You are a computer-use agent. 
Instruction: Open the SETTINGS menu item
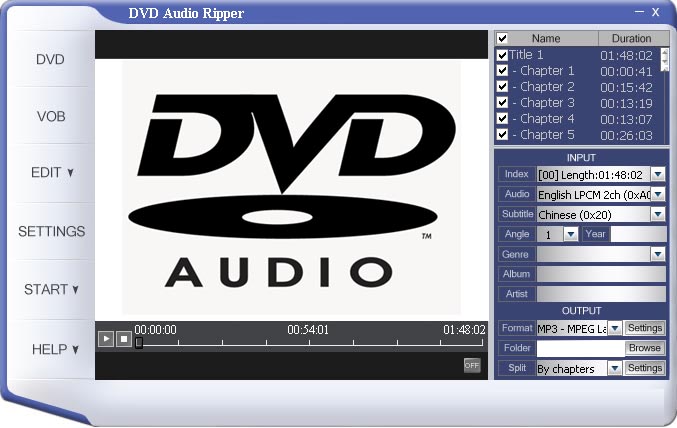51,231
